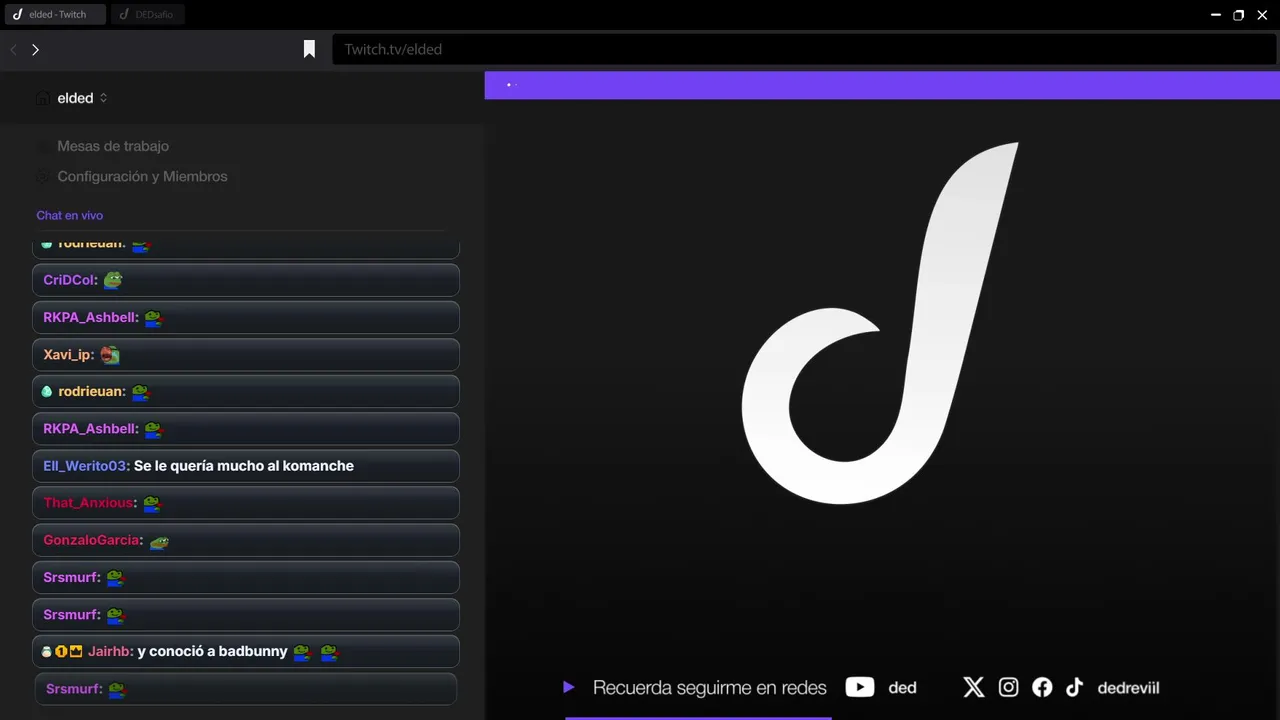Click the YouTube icon next to ded
Viewport: 1280px width, 720px height.
[x=860, y=687]
